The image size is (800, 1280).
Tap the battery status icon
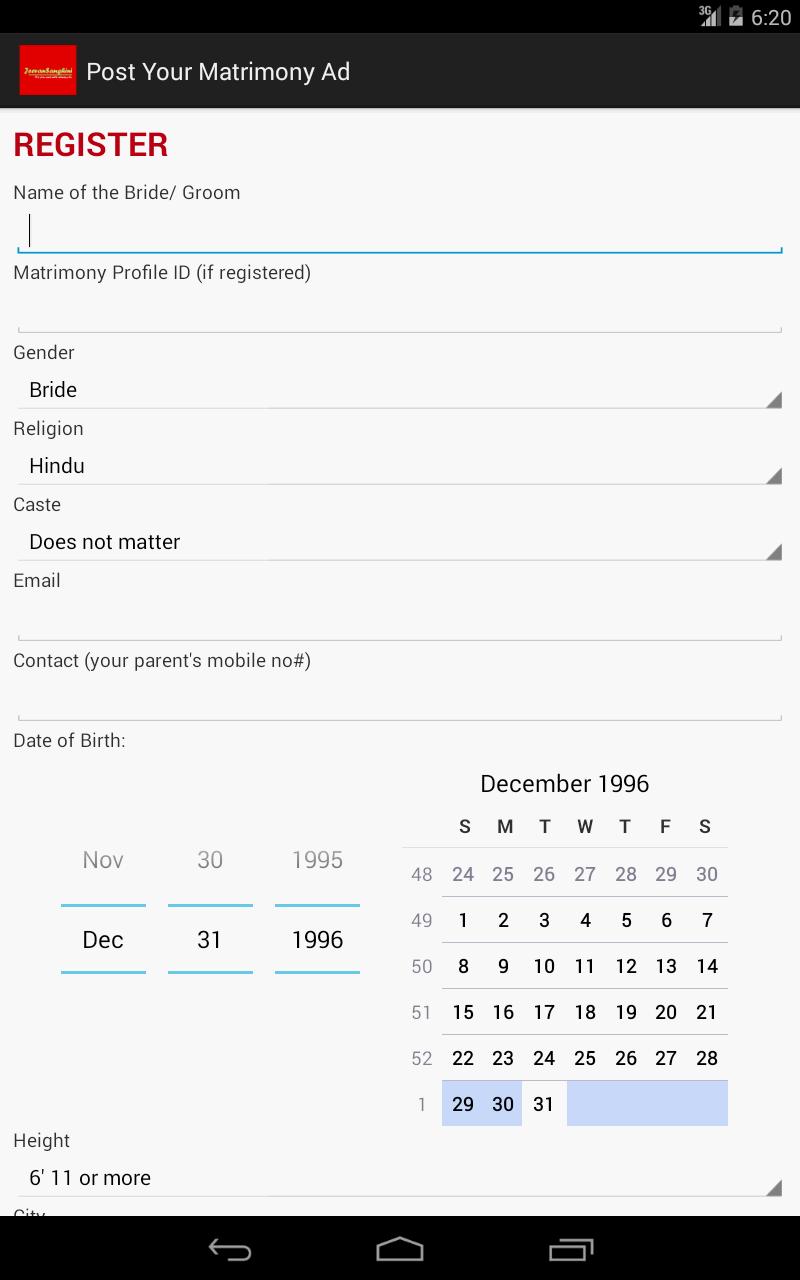point(736,16)
